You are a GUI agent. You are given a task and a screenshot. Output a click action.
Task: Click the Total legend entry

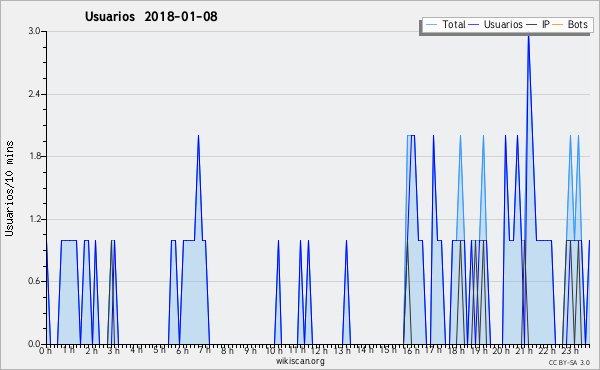click(x=446, y=24)
